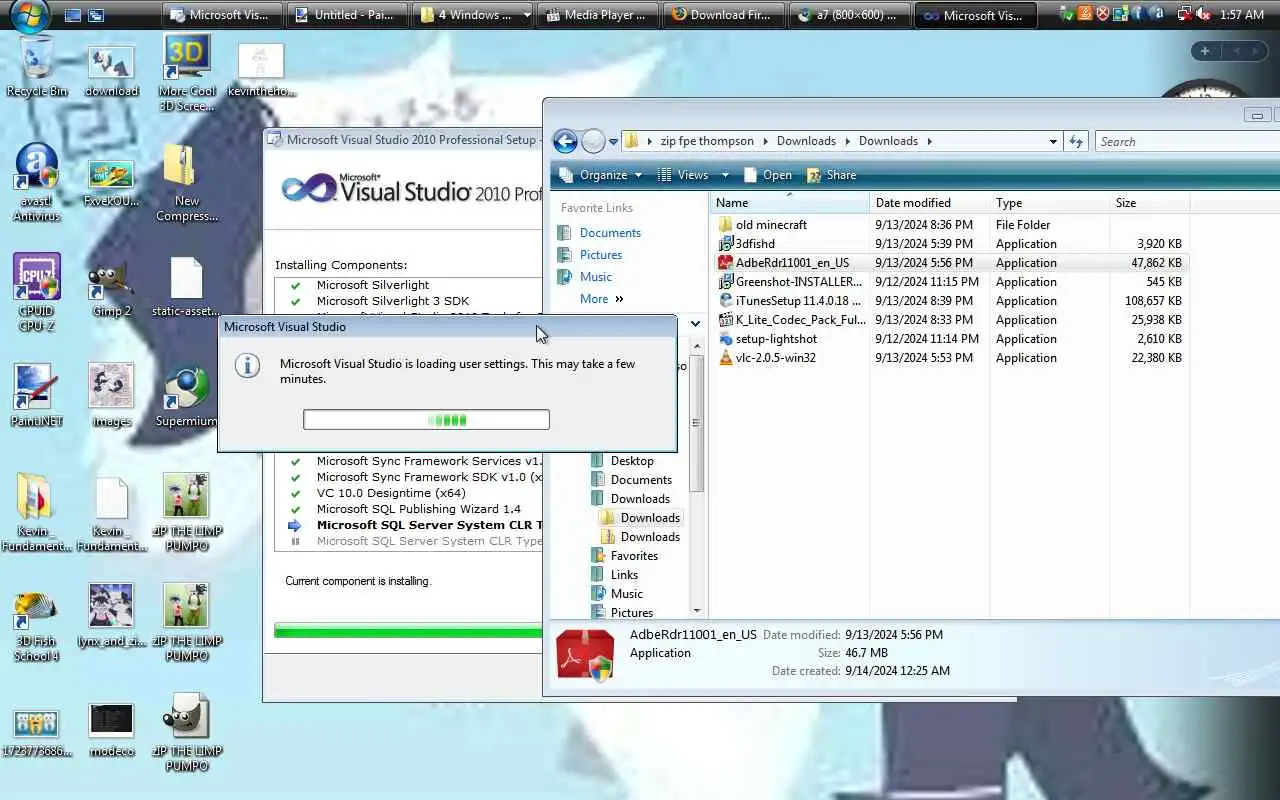Click the clock showing 1:57 AM
This screenshot has height=800, width=1280.
pyautogui.click(x=1242, y=15)
